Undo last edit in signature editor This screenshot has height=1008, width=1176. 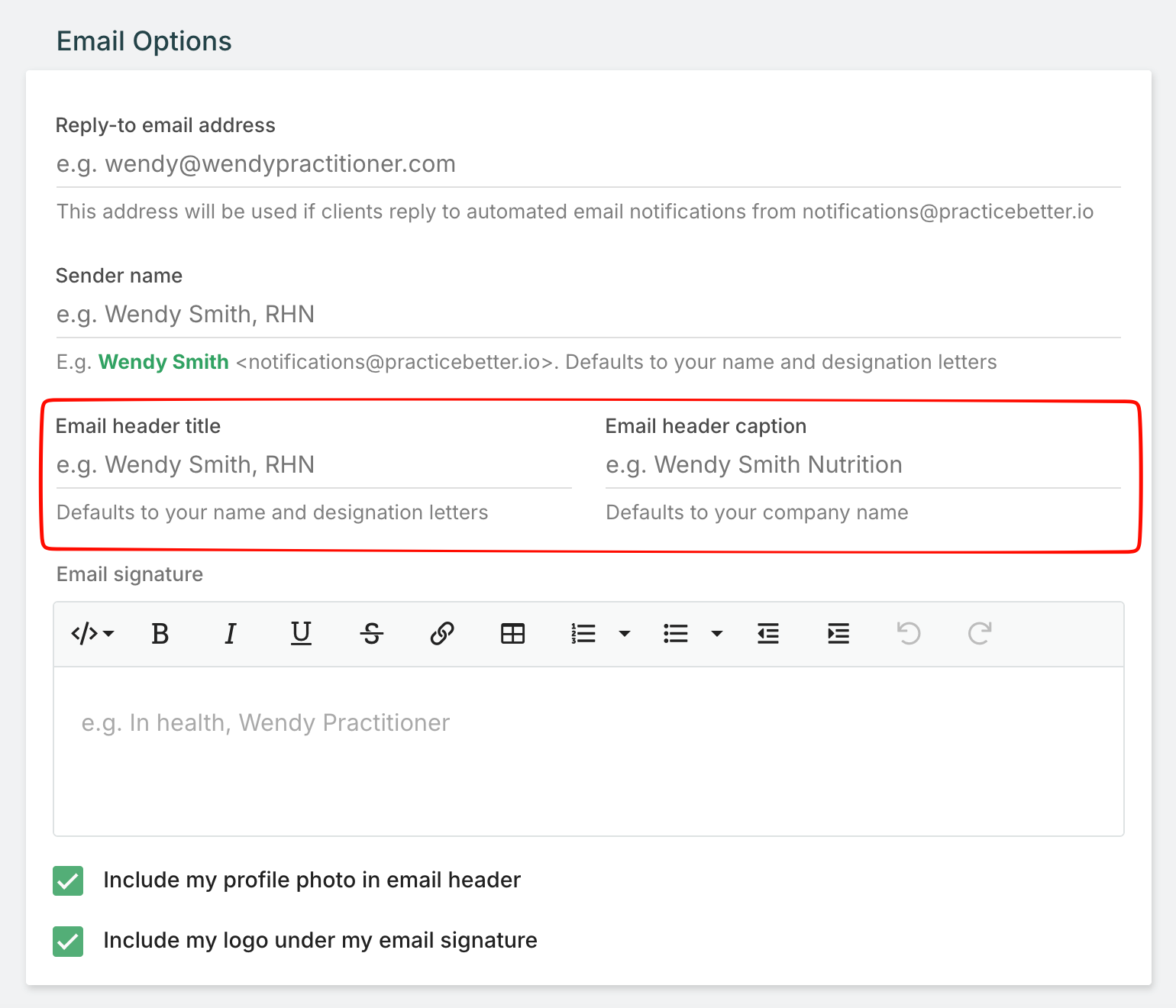coord(909,634)
